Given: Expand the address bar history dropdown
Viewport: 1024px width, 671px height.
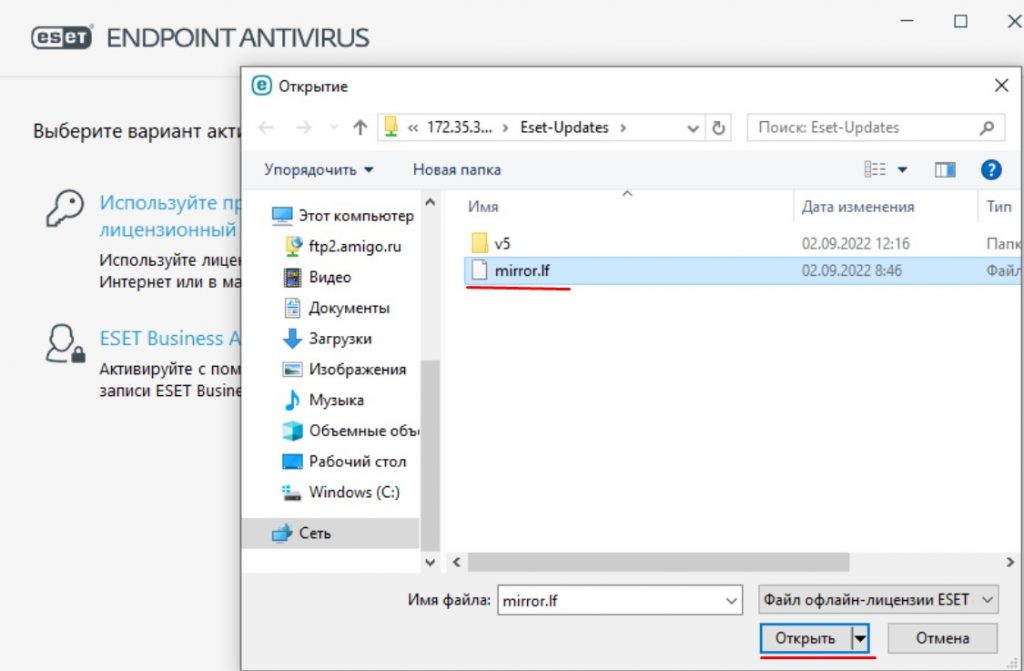Looking at the screenshot, I should click(694, 128).
